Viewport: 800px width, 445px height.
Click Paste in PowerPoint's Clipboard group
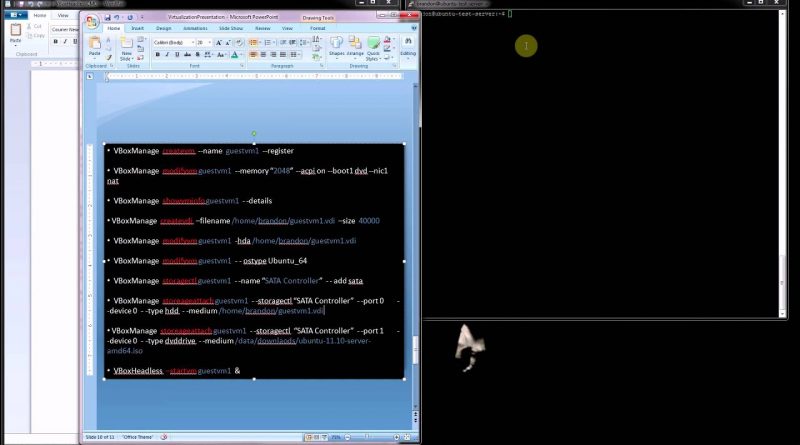[x=94, y=46]
